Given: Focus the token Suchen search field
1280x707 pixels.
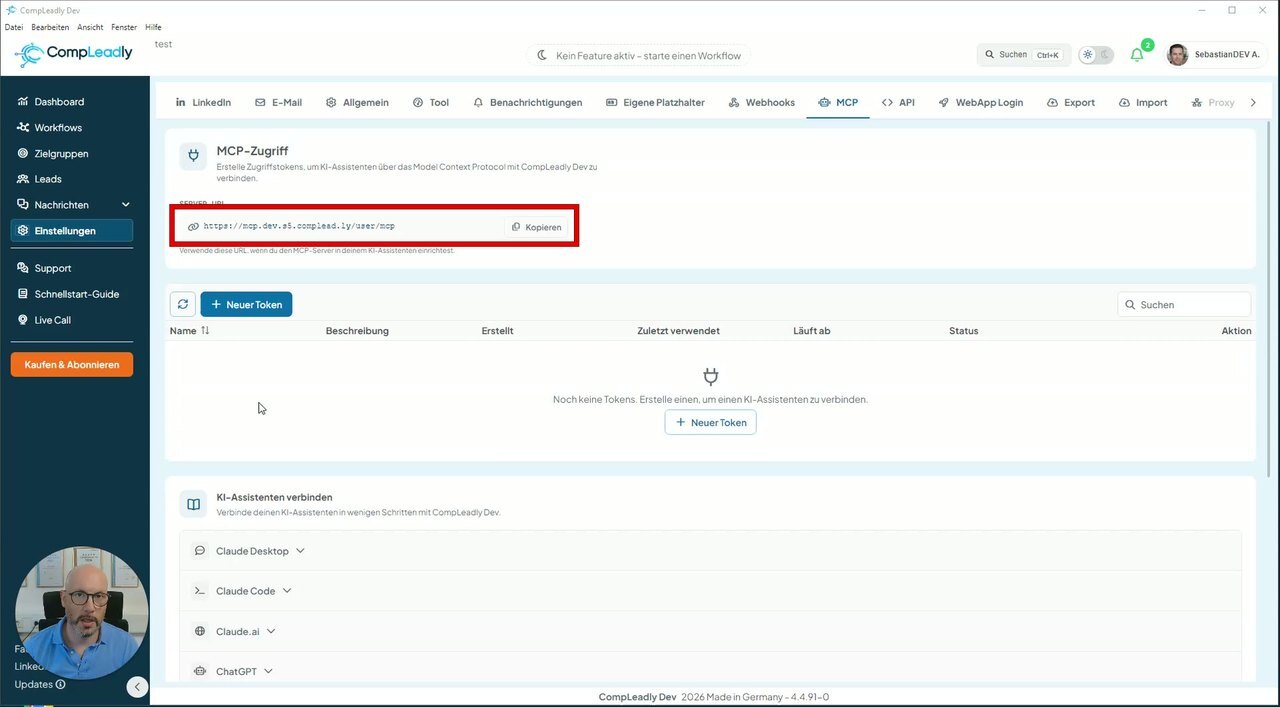Looking at the screenshot, I should pos(1184,304).
